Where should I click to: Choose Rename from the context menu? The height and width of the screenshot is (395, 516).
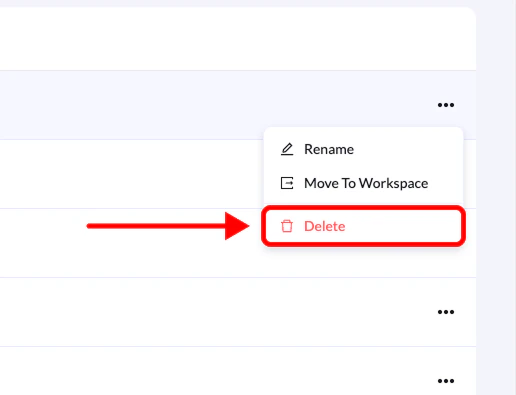pyautogui.click(x=363, y=149)
